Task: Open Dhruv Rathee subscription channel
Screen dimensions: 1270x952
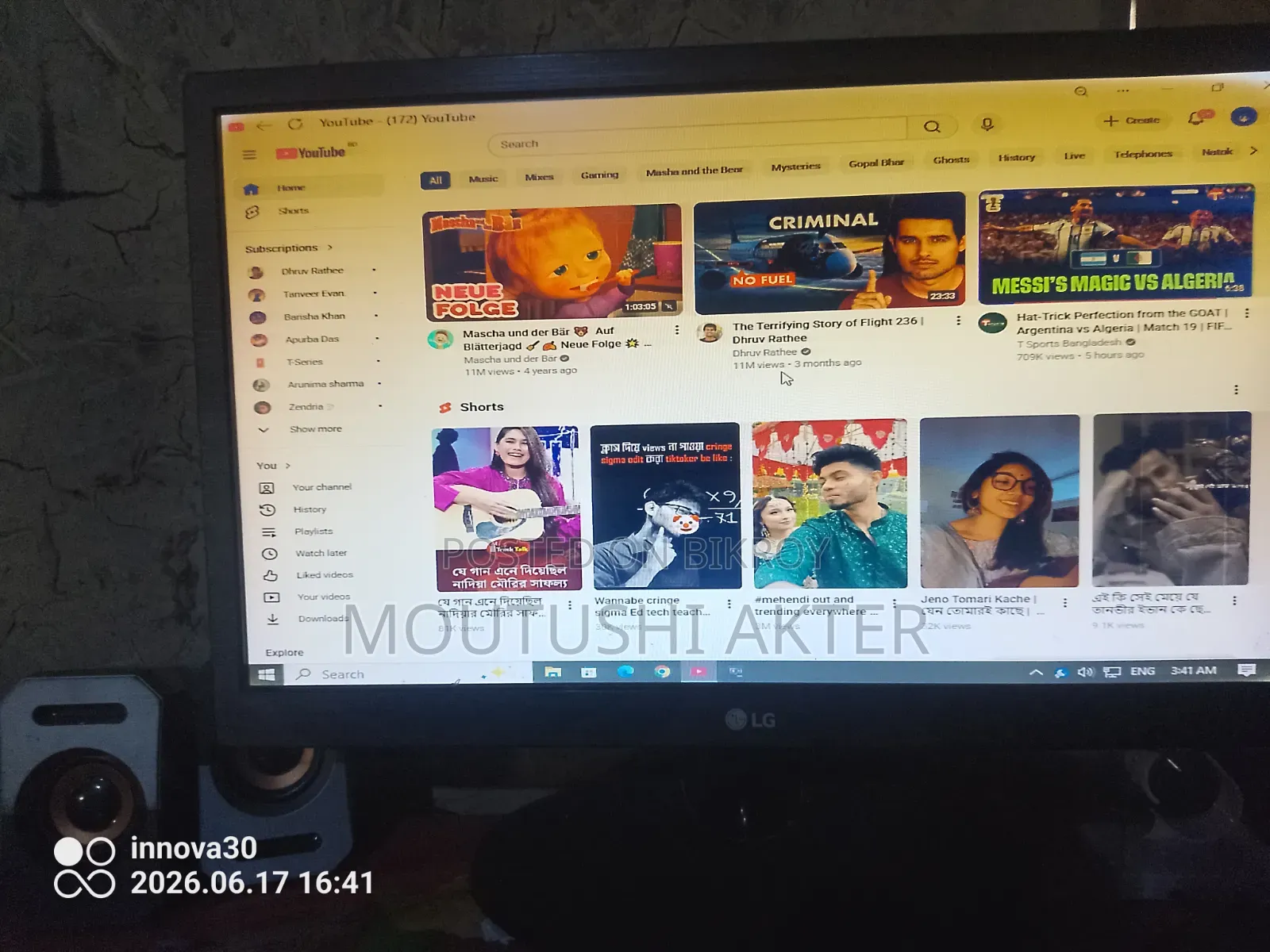Action: click(x=313, y=271)
